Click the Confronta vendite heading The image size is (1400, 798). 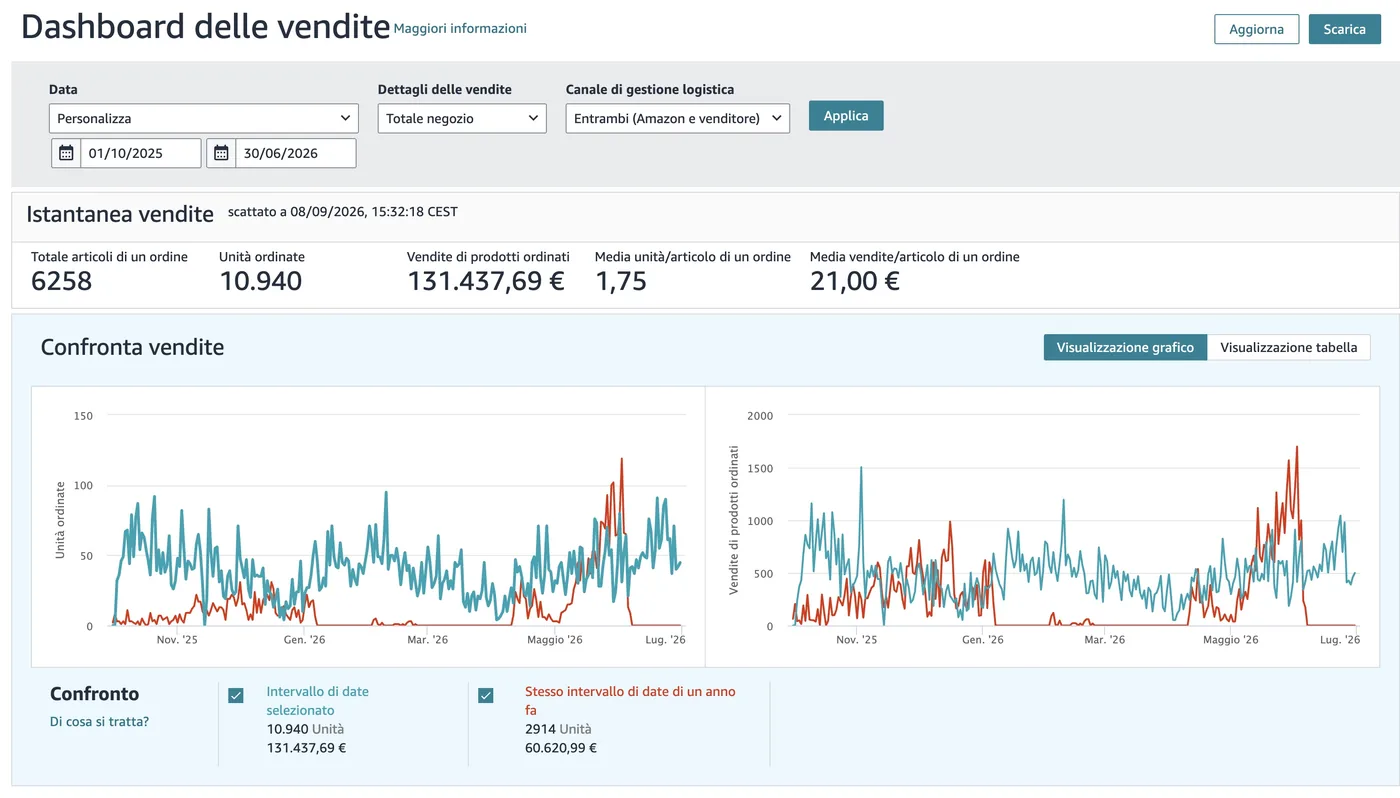pyautogui.click(x=132, y=348)
